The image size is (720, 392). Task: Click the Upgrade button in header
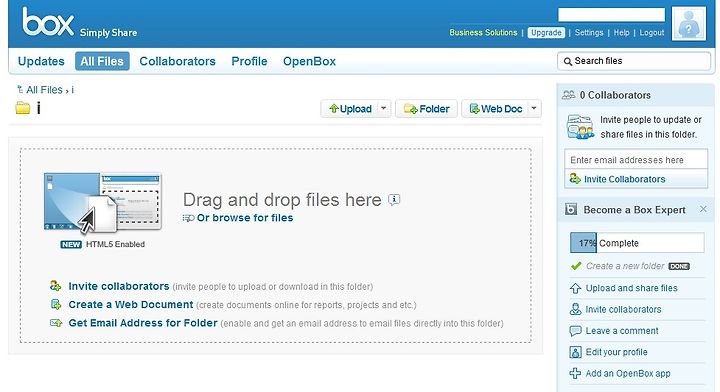tap(546, 33)
